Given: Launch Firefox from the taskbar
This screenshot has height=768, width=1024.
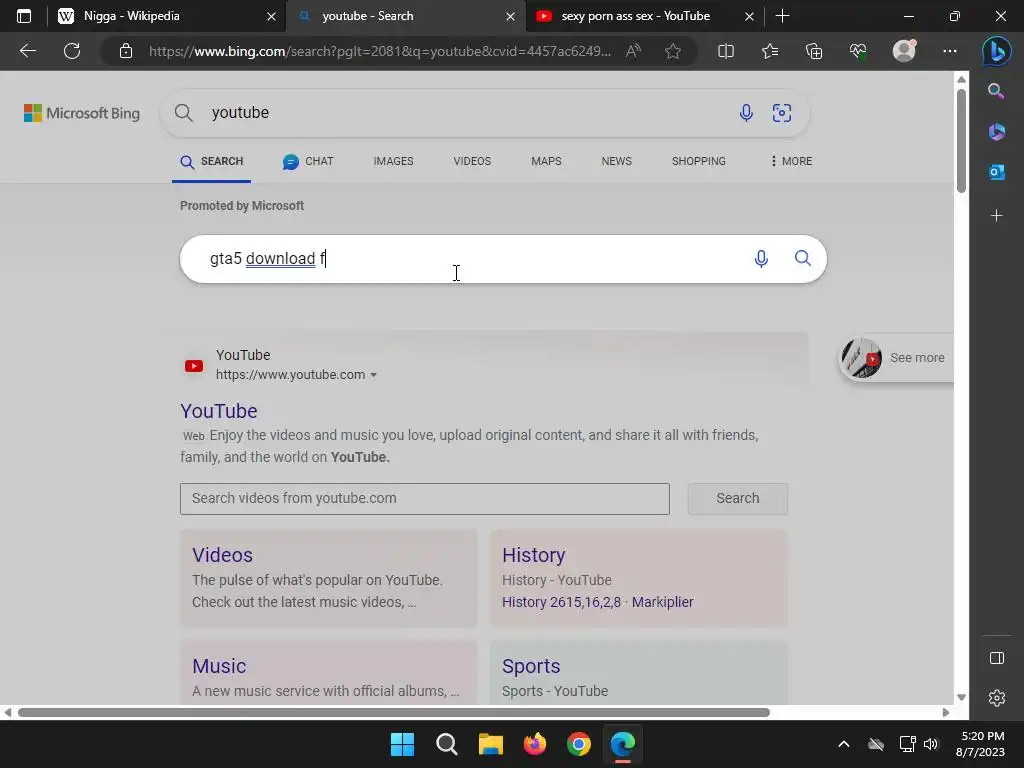Looking at the screenshot, I should click(x=534, y=744).
